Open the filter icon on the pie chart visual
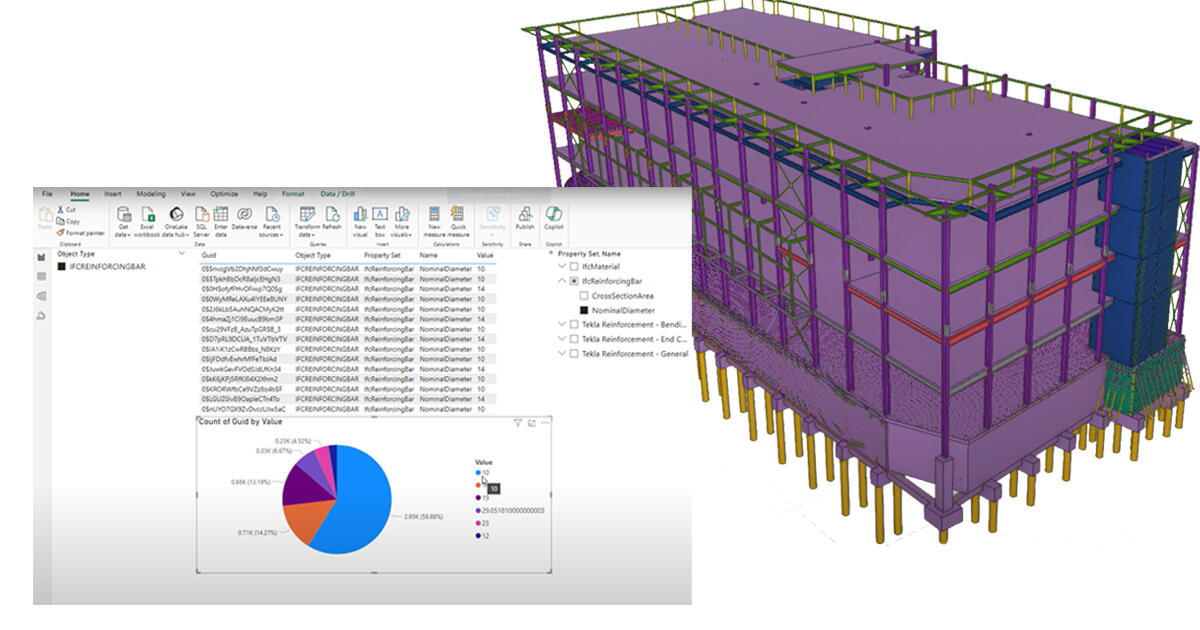 [x=518, y=422]
